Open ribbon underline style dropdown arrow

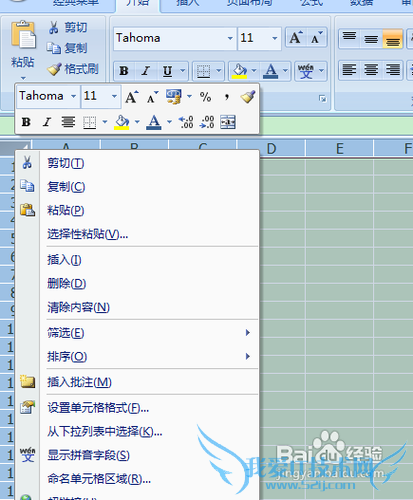tap(183, 71)
